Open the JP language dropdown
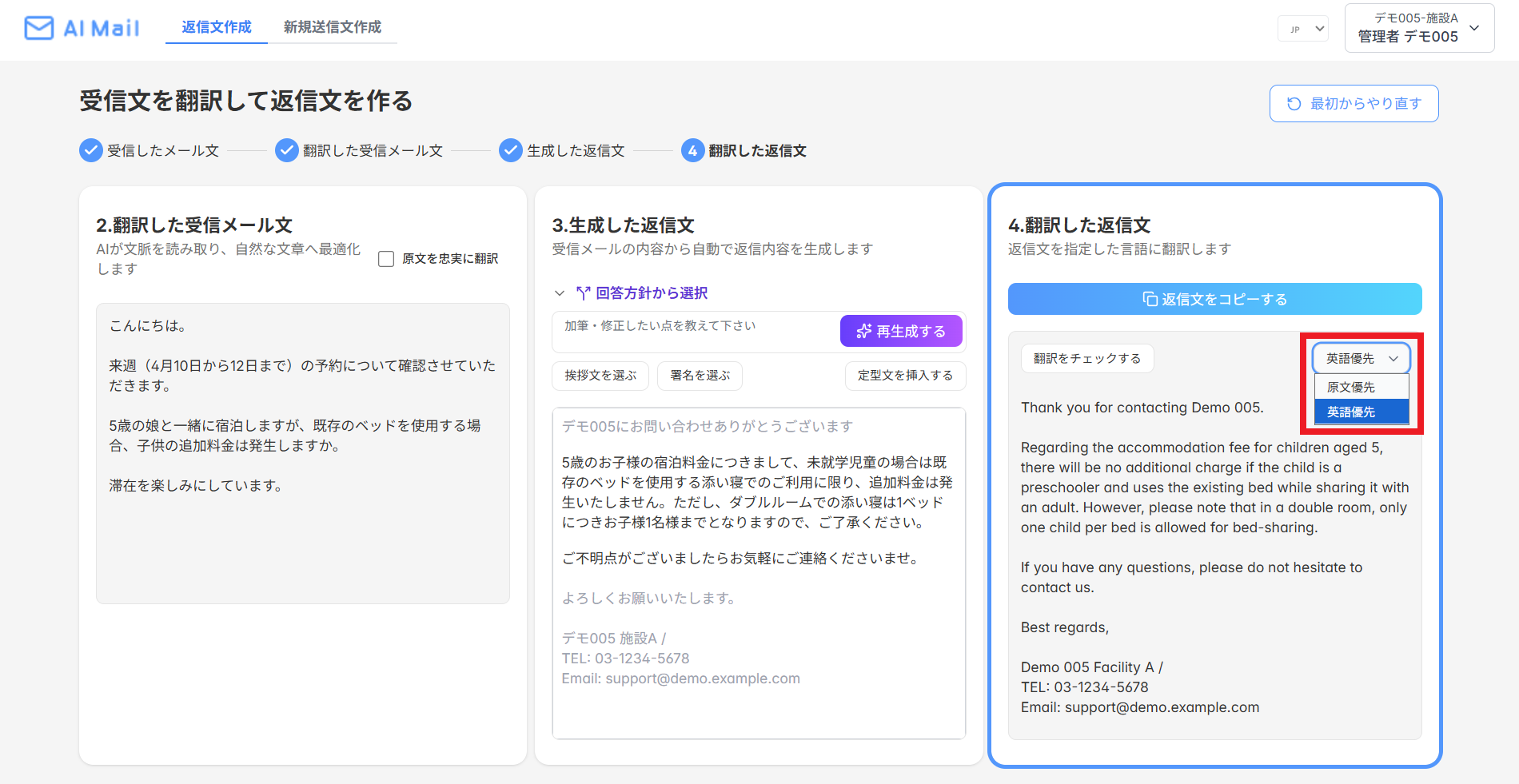Viewport: 1519px width, 784px height. (x=1303, y=29)
